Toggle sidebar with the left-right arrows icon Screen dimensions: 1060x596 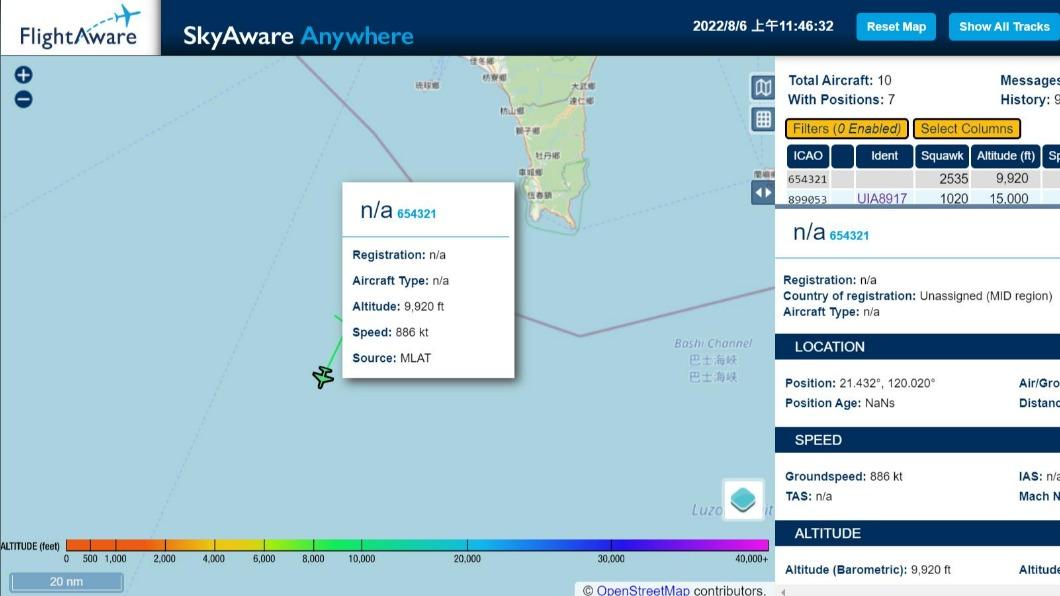[763, 193]
